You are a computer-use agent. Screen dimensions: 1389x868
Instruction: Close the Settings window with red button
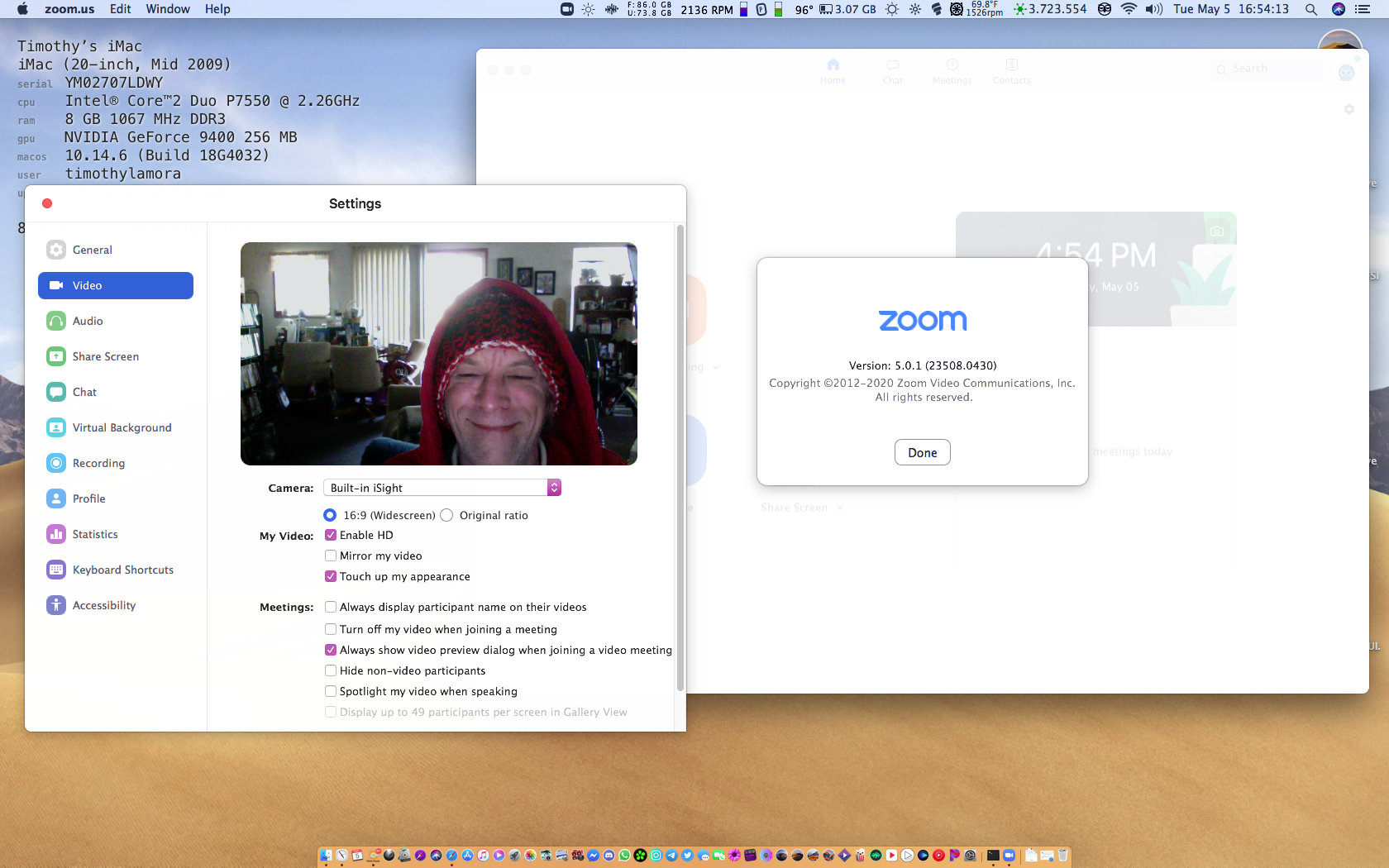tap(47, 203)
